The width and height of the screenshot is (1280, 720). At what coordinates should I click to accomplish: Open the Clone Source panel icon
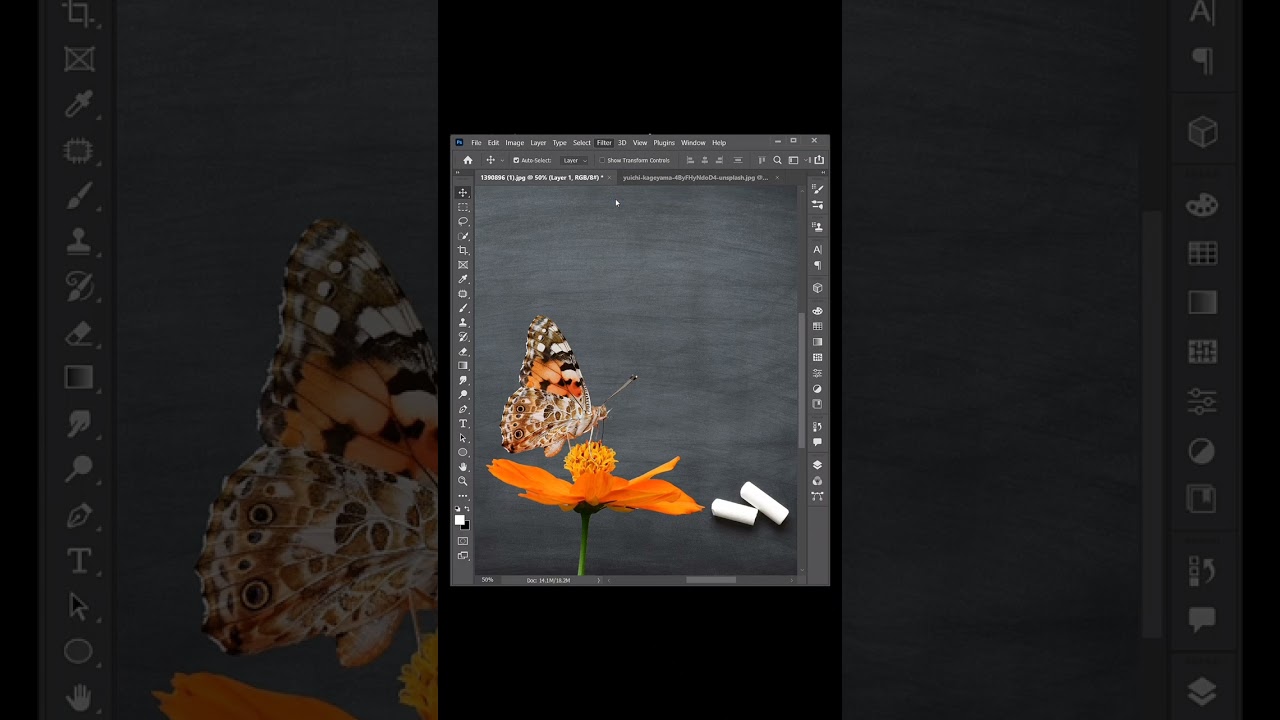coord(817,227)
